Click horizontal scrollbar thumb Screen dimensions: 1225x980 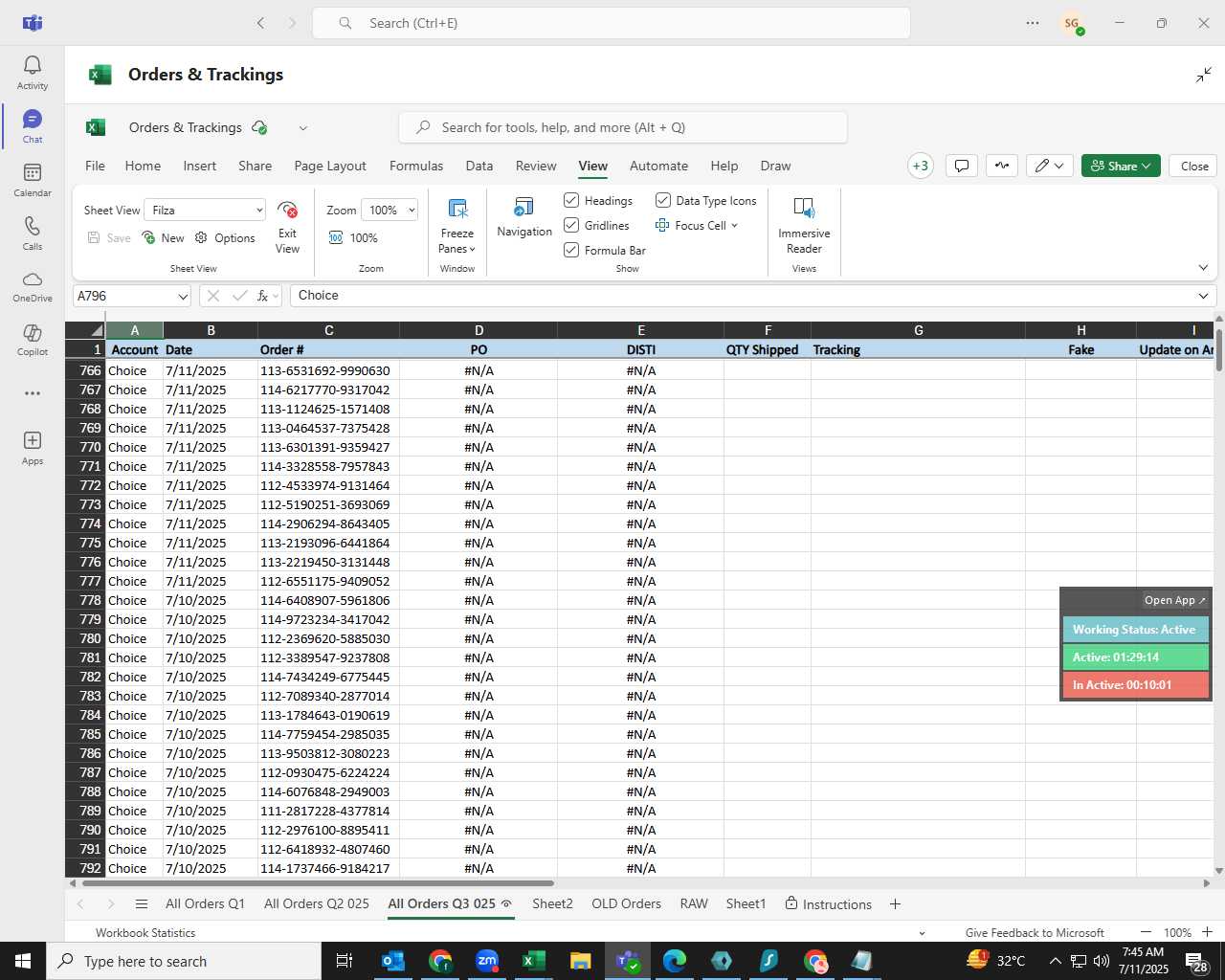click(x=317, y=882)
